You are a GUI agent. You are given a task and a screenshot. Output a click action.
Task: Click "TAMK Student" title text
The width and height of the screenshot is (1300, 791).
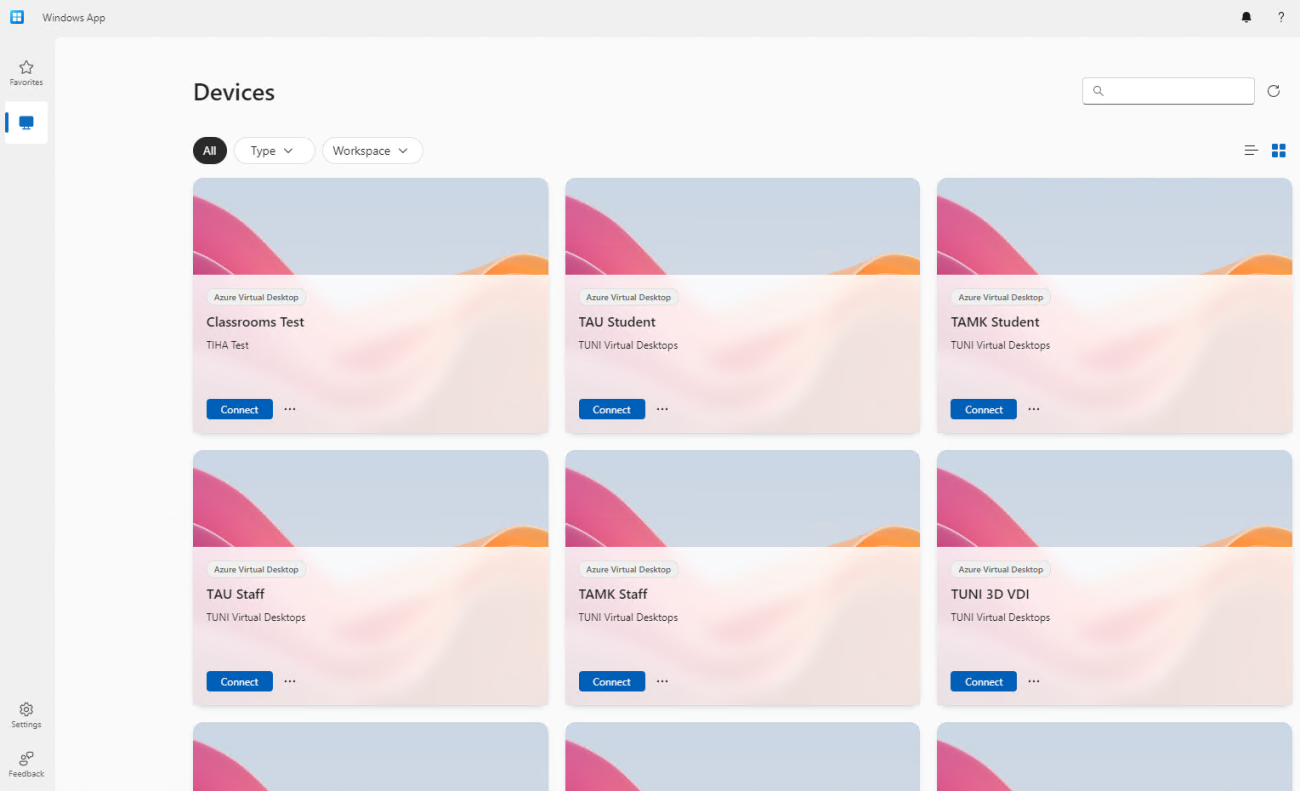995,322
